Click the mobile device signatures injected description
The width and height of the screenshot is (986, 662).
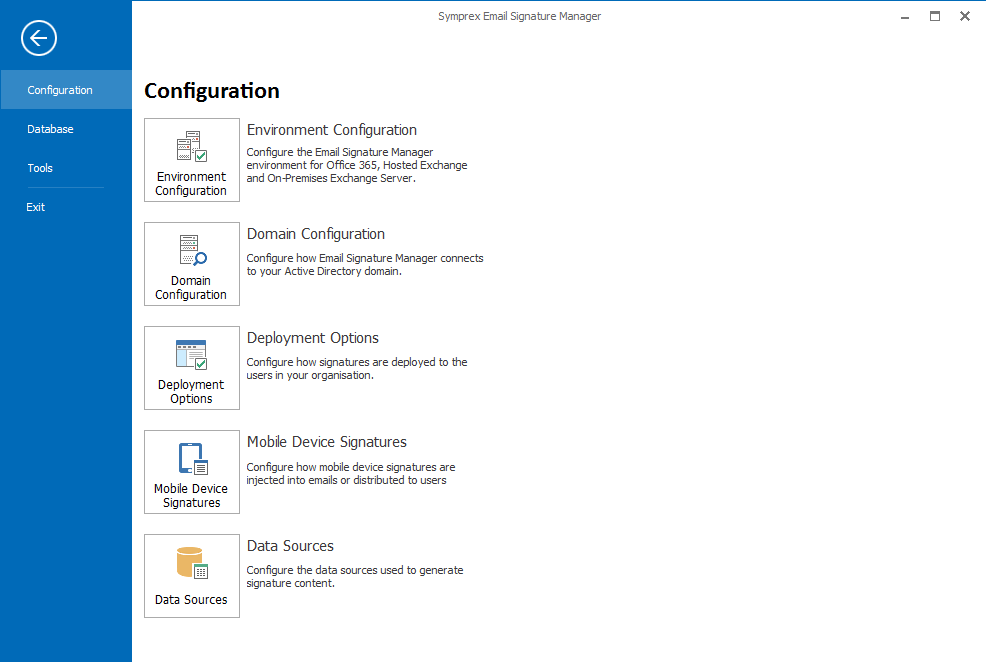(351, 473)
